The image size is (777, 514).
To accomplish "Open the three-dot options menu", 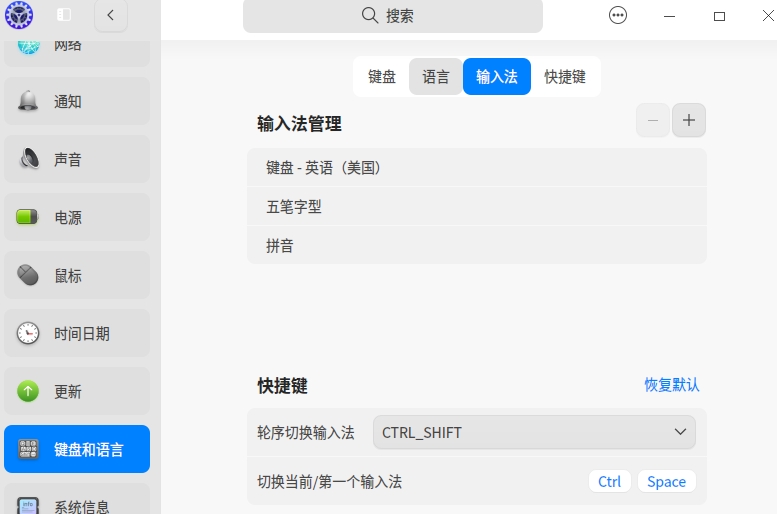I will (617, 15).
